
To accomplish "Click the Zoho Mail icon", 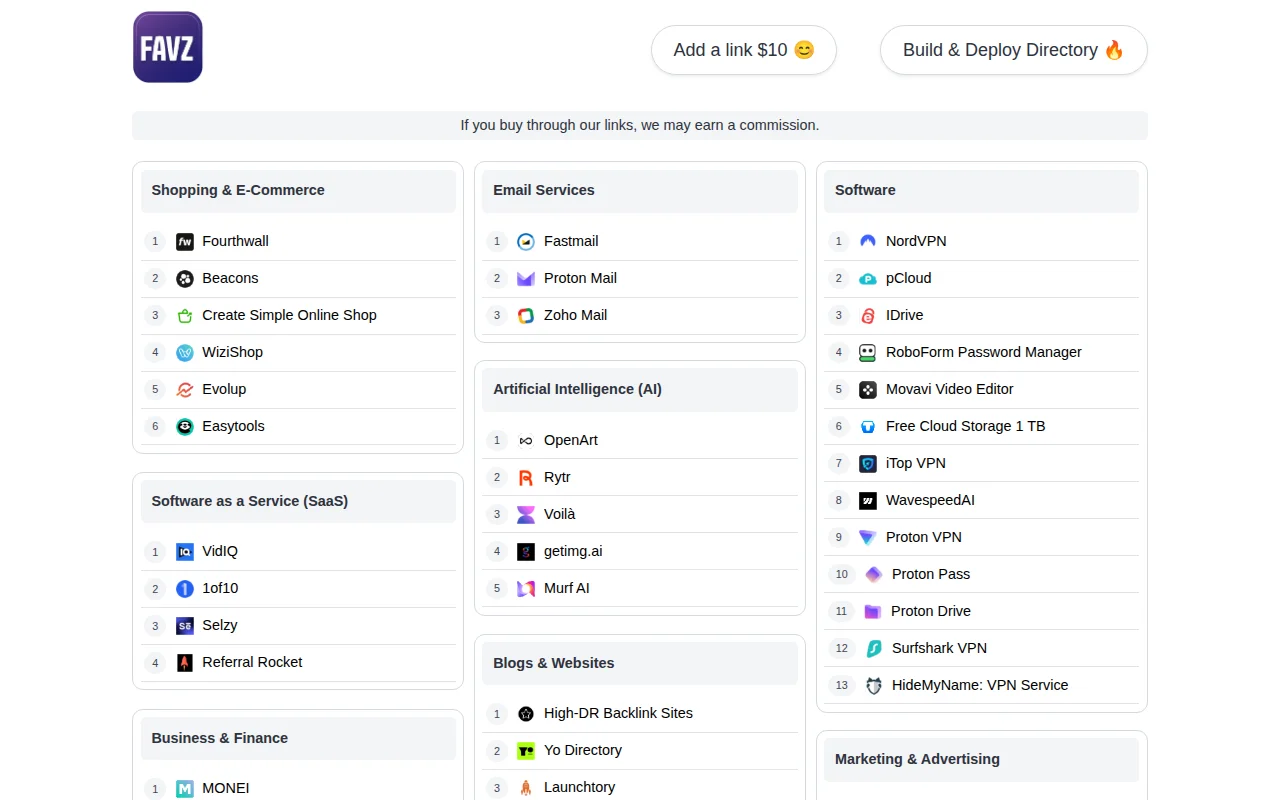I will [x=526, y=315].
